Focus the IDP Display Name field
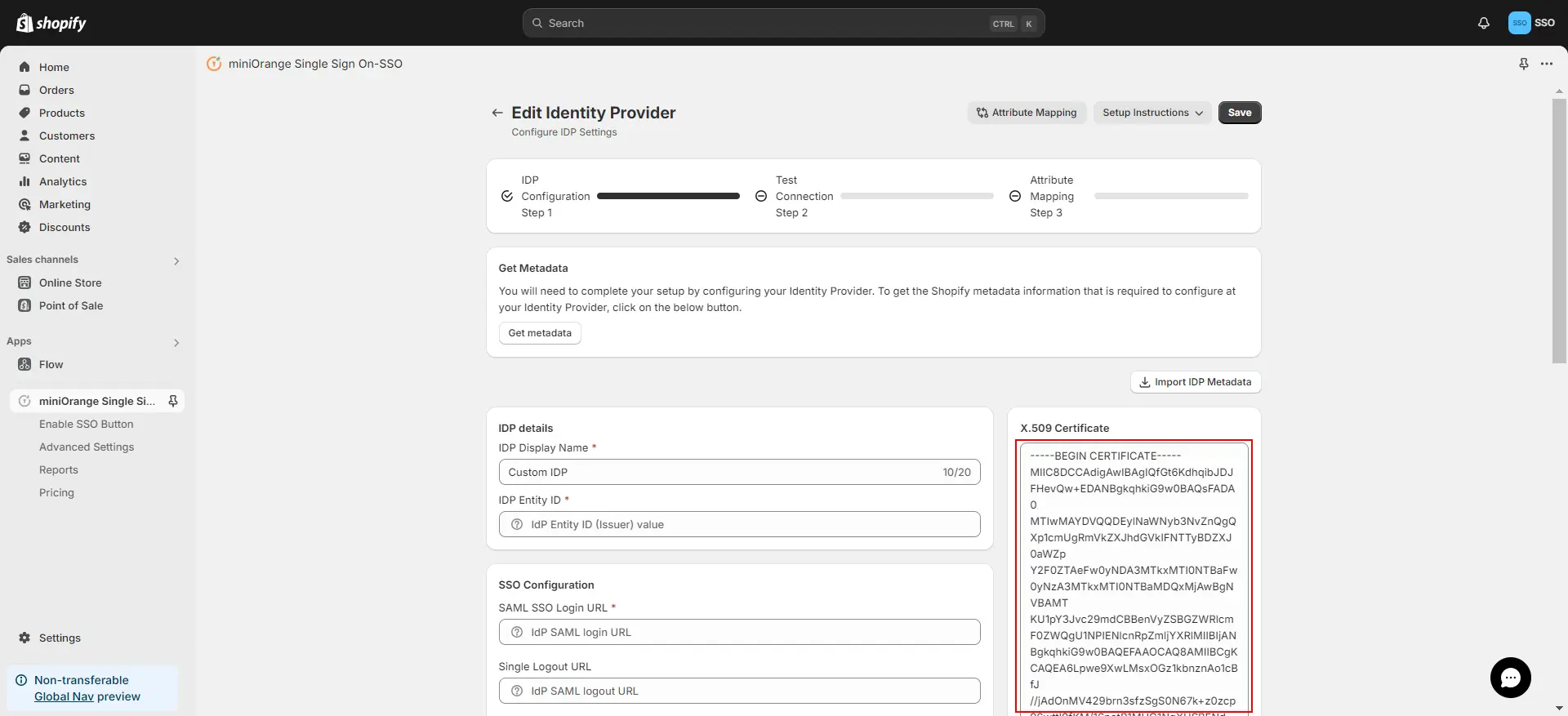This screenshot has height=716, width=1568. [x=739, y=472]
